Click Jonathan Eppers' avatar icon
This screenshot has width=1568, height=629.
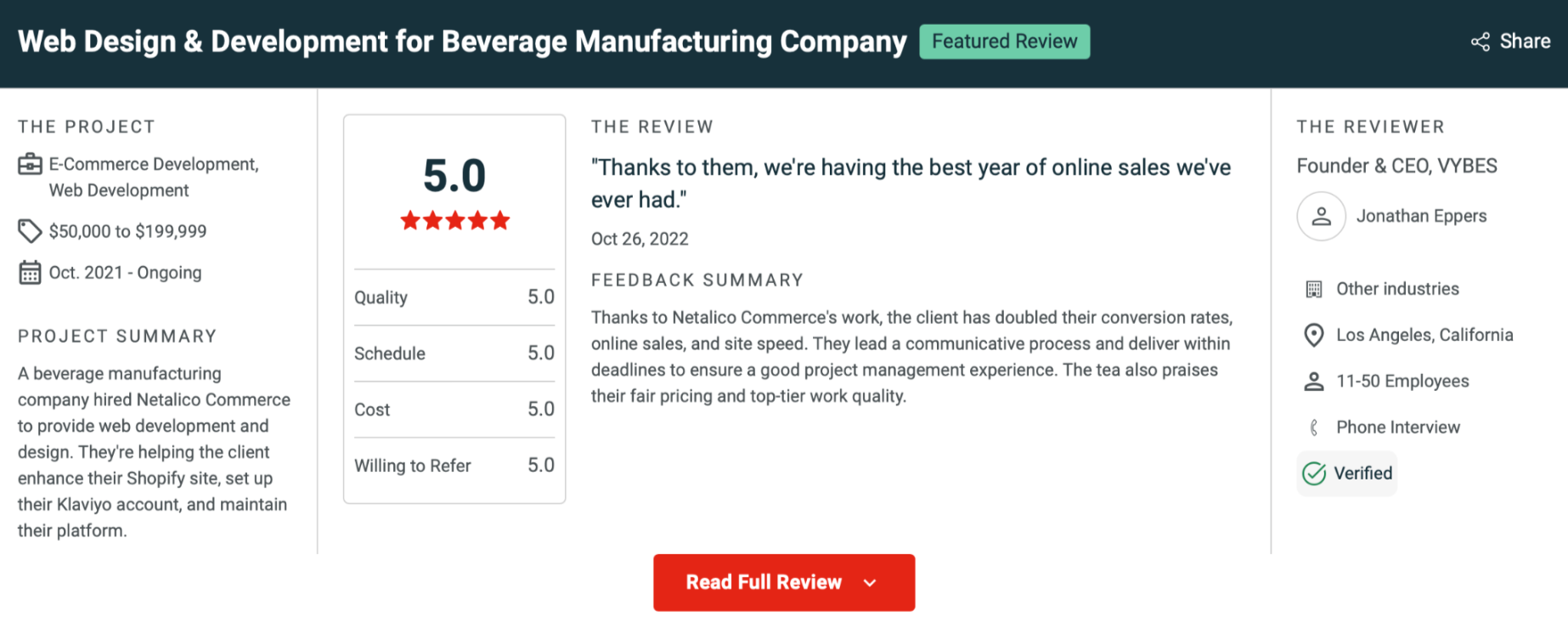pyautogui.click(x=1321, y=217)
